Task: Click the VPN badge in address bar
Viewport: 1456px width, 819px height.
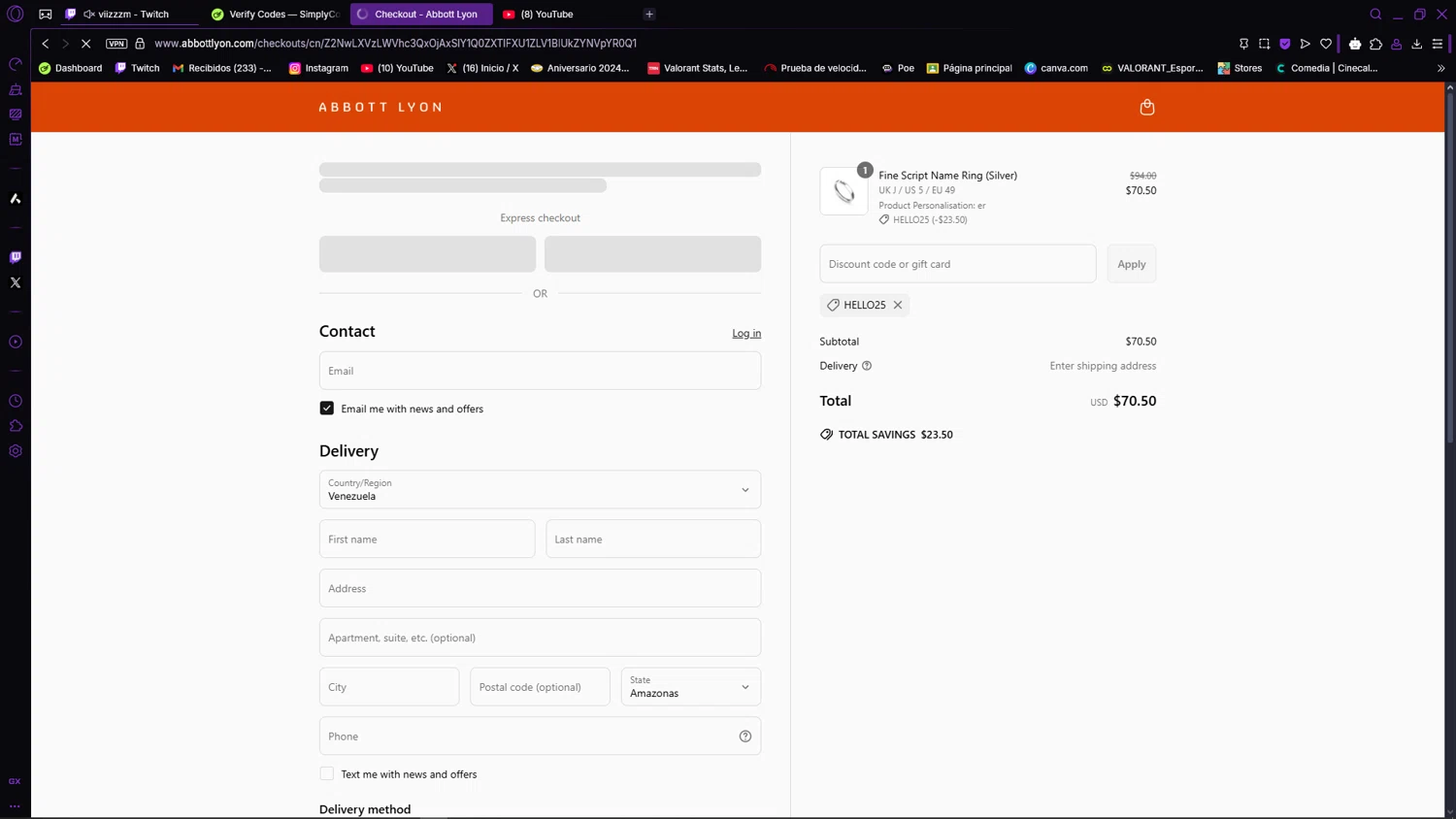Action: coord(116,44)
